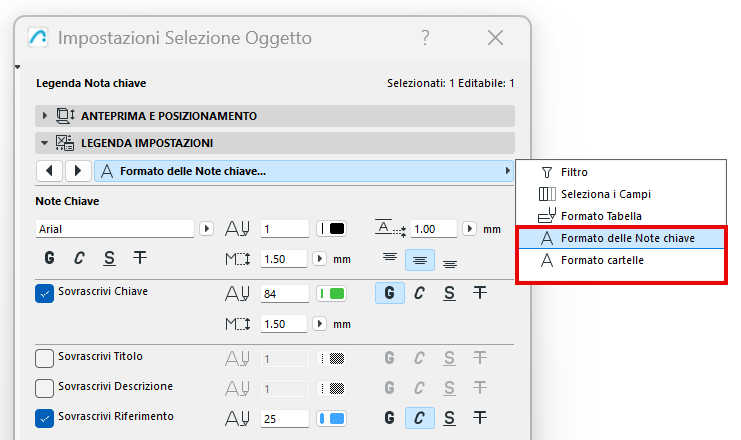The height and width of the screenshot is (440, 741).
Task: Select left text alignment icon
Action: pyautogui.click(x=390, y=259)
